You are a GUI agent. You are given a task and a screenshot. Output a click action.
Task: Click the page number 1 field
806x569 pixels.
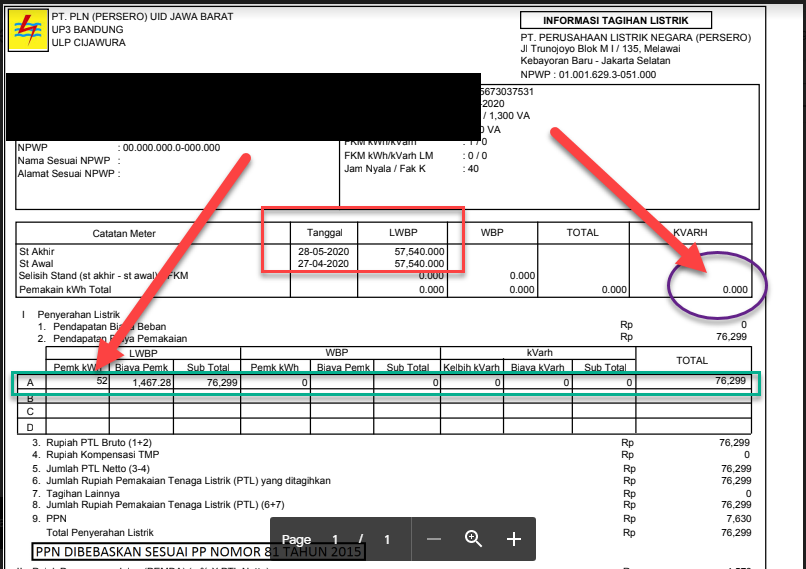point(335,540)
